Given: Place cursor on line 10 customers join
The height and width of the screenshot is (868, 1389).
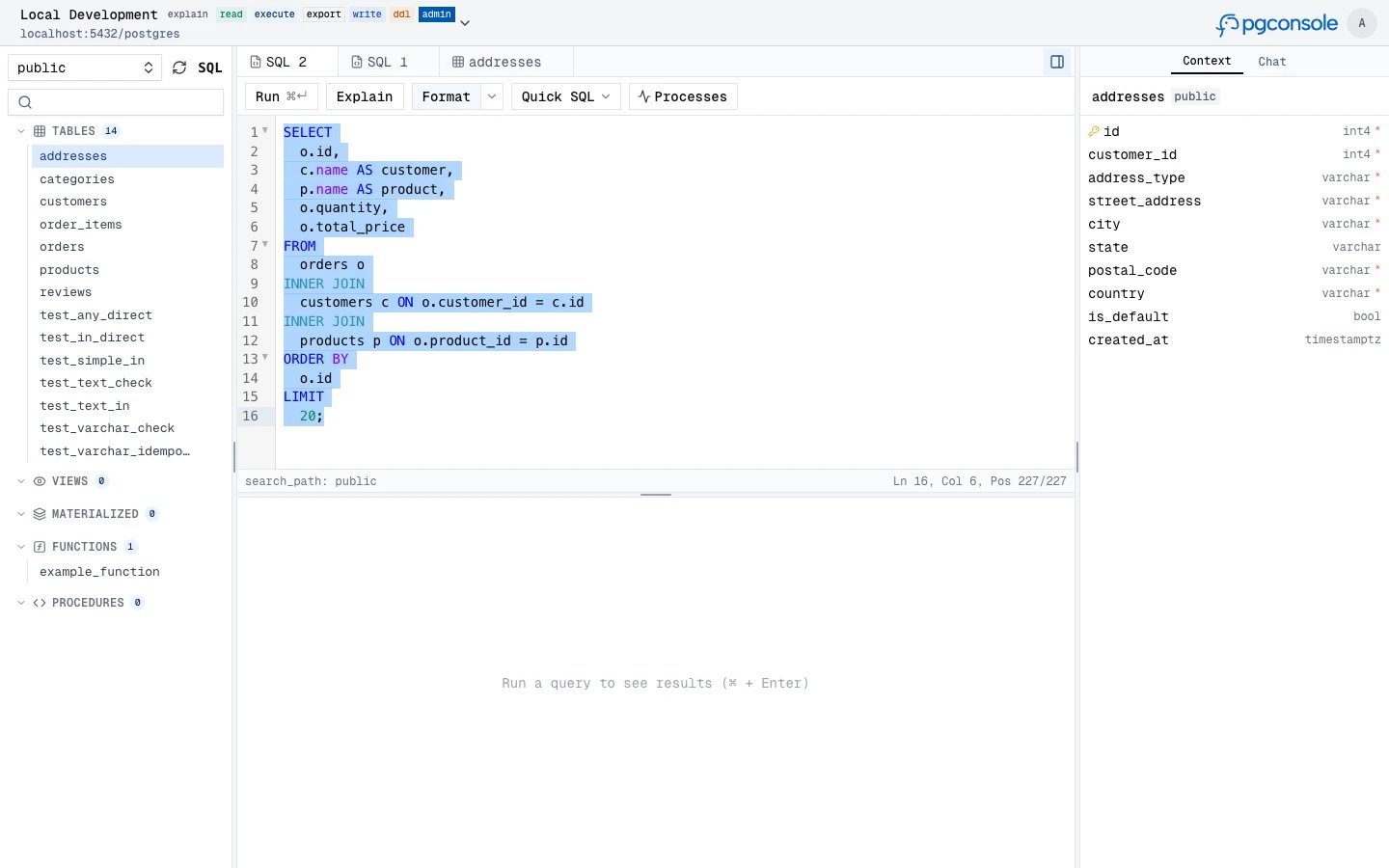Looking at the screenshot, I should click(442, 302).
